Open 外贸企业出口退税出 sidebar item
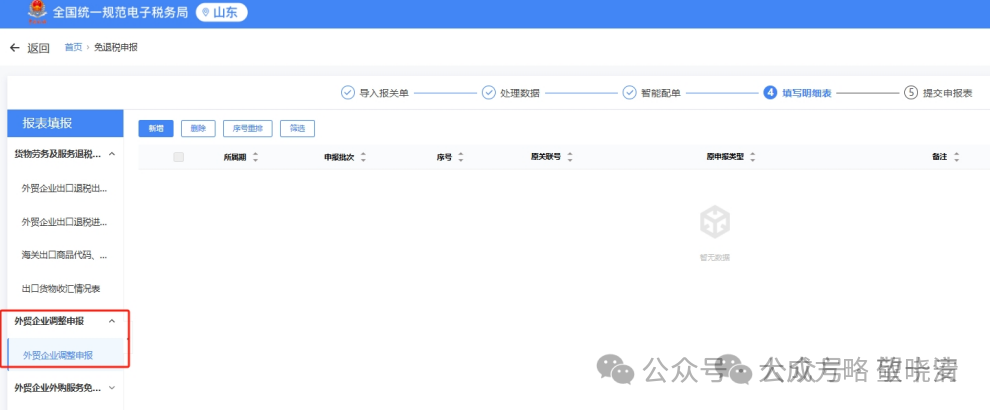The height and width of the screenshot is (410, 990). (64, 188)
